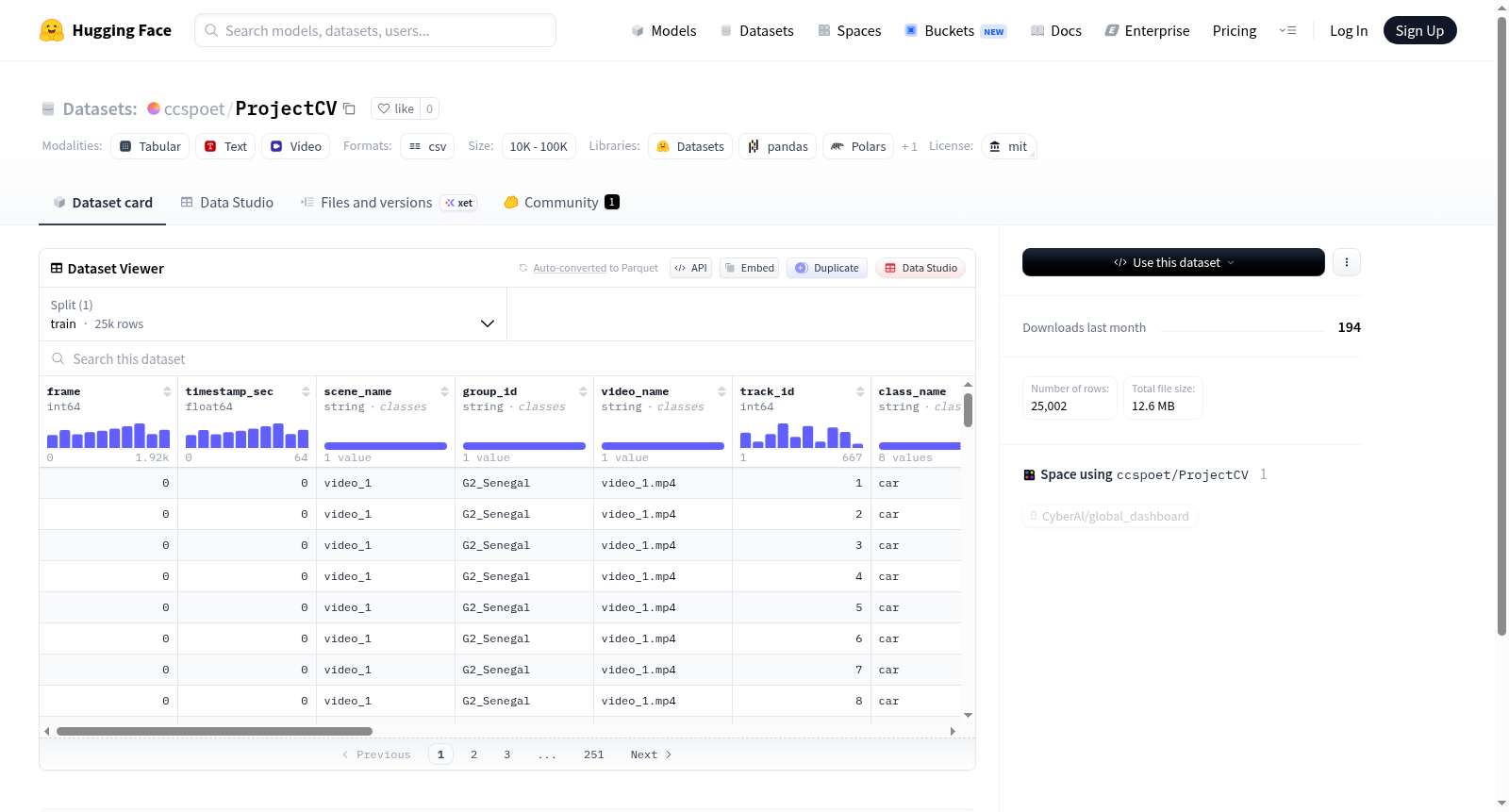Viewport: 1509px width, 812px height.
Task: Open the Dataset card tab
Action: [x=102, y=203]
